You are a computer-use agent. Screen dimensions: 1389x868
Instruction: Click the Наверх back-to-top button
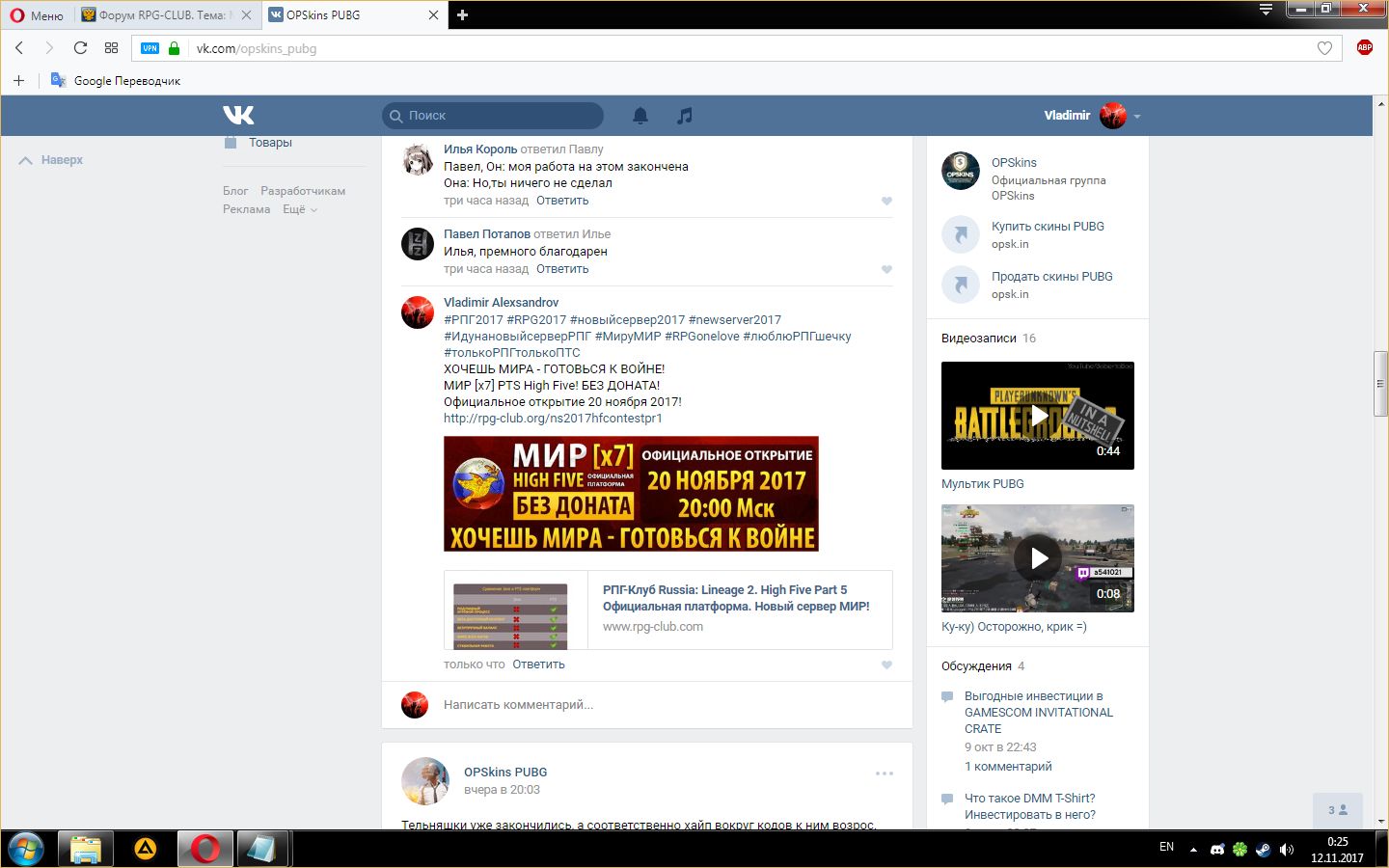click(x=51, y=160)
